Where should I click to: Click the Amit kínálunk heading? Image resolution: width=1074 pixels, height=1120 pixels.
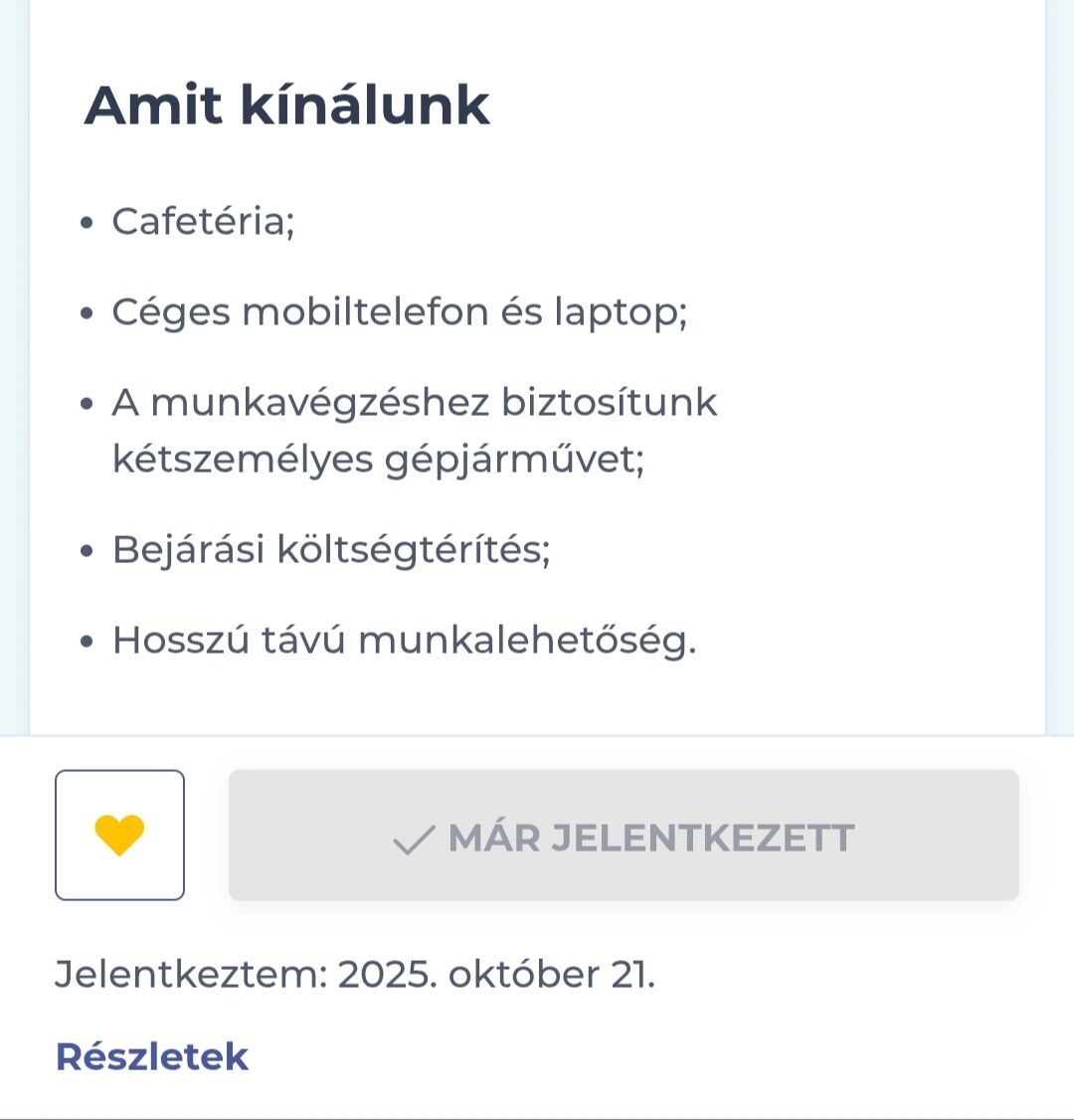[287, 104]
